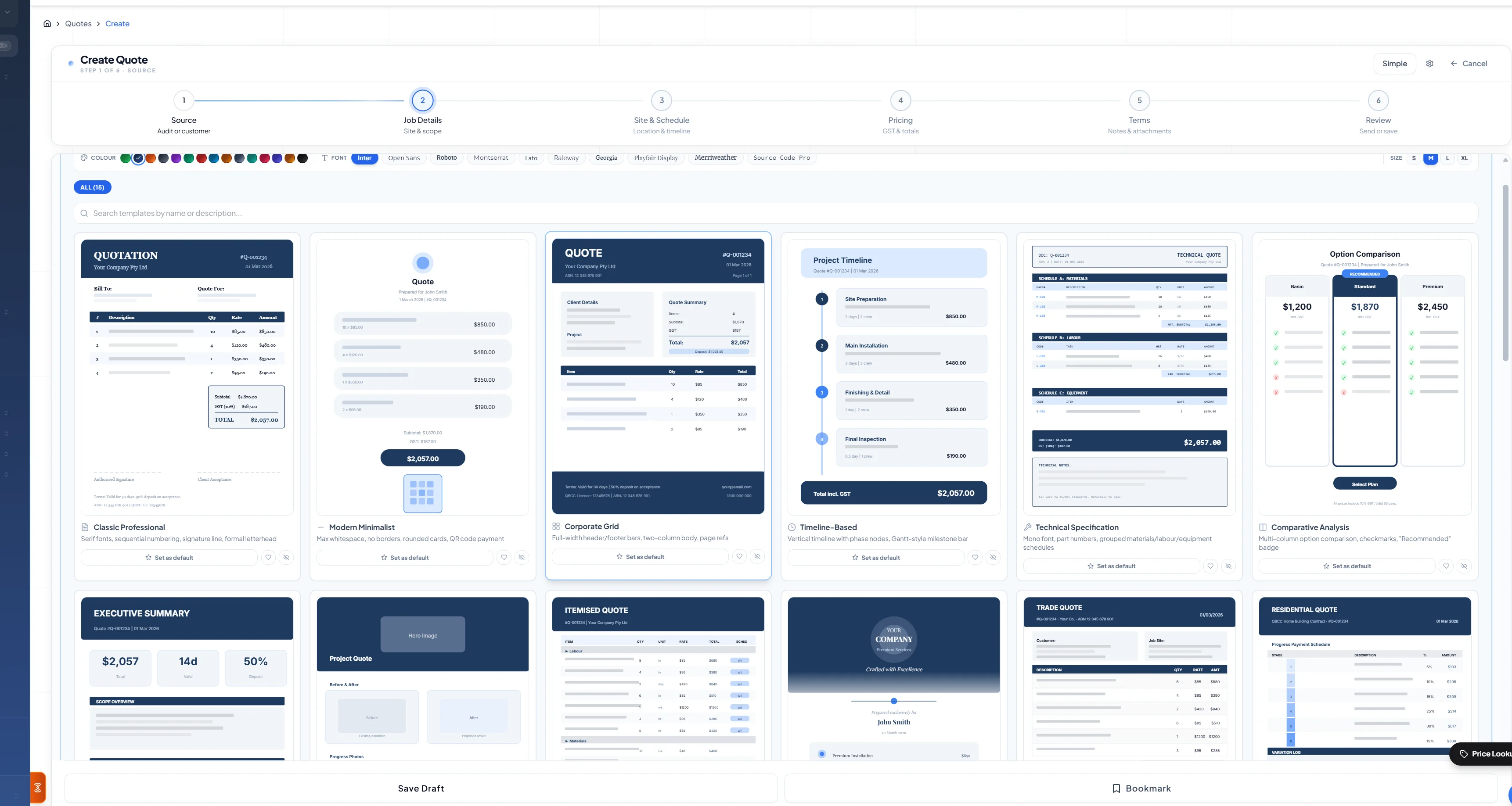Cancel quote creation

pos(1468,63)
